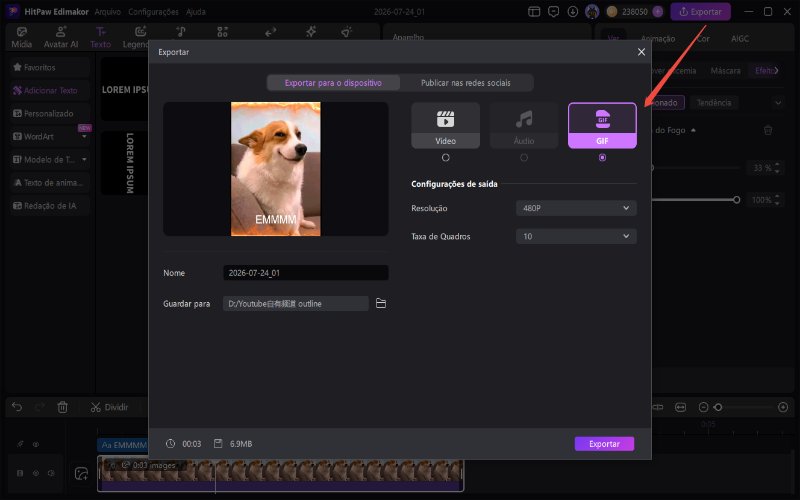The width and height of the screenshot is (800, 500).
Task: Click the Dividir scissors tool
Action: [x=109, y=407]
